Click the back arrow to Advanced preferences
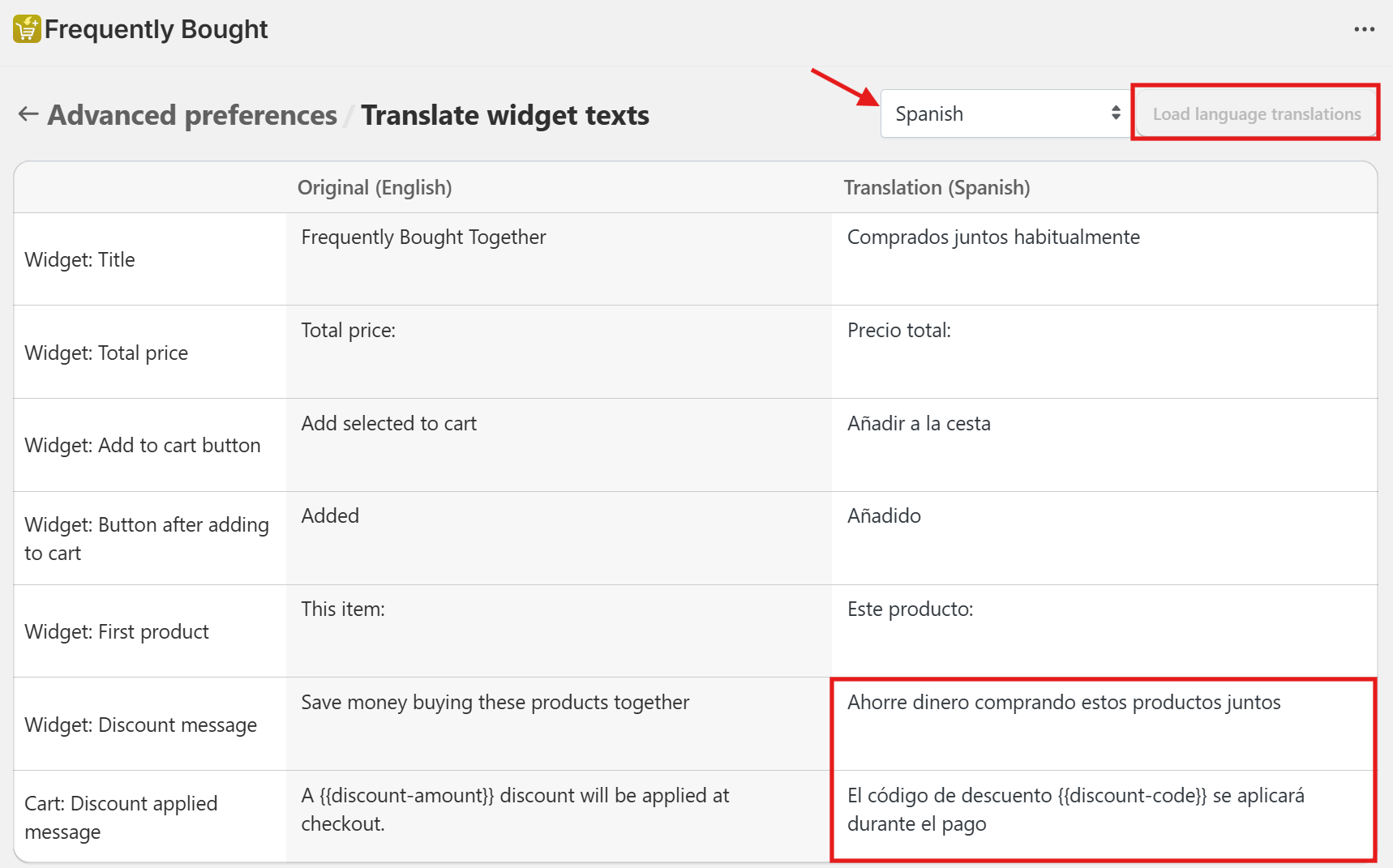 point(28,114)
